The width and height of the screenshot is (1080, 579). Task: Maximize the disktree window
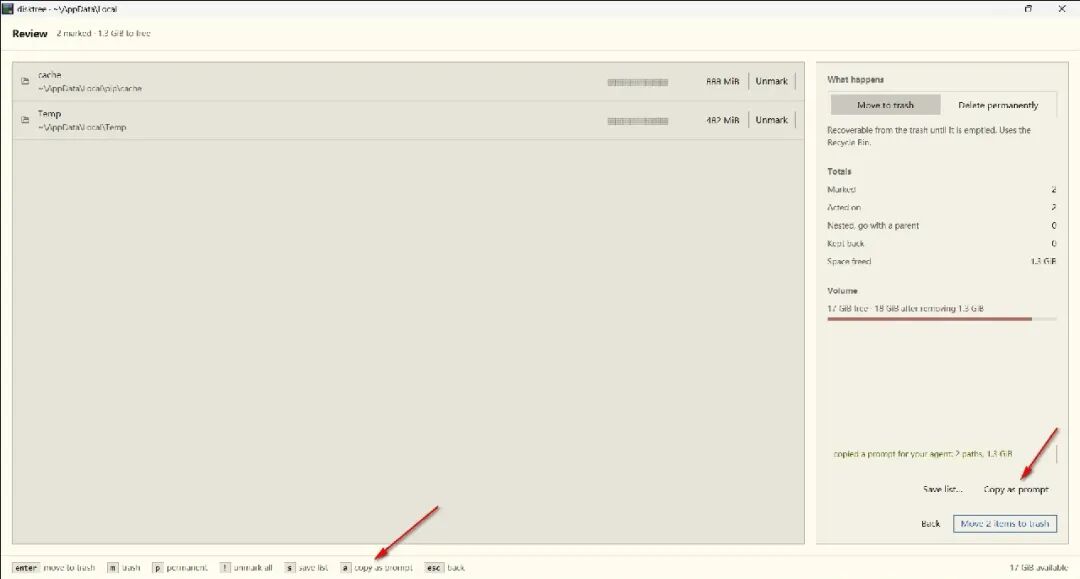tap(1028, 9)
